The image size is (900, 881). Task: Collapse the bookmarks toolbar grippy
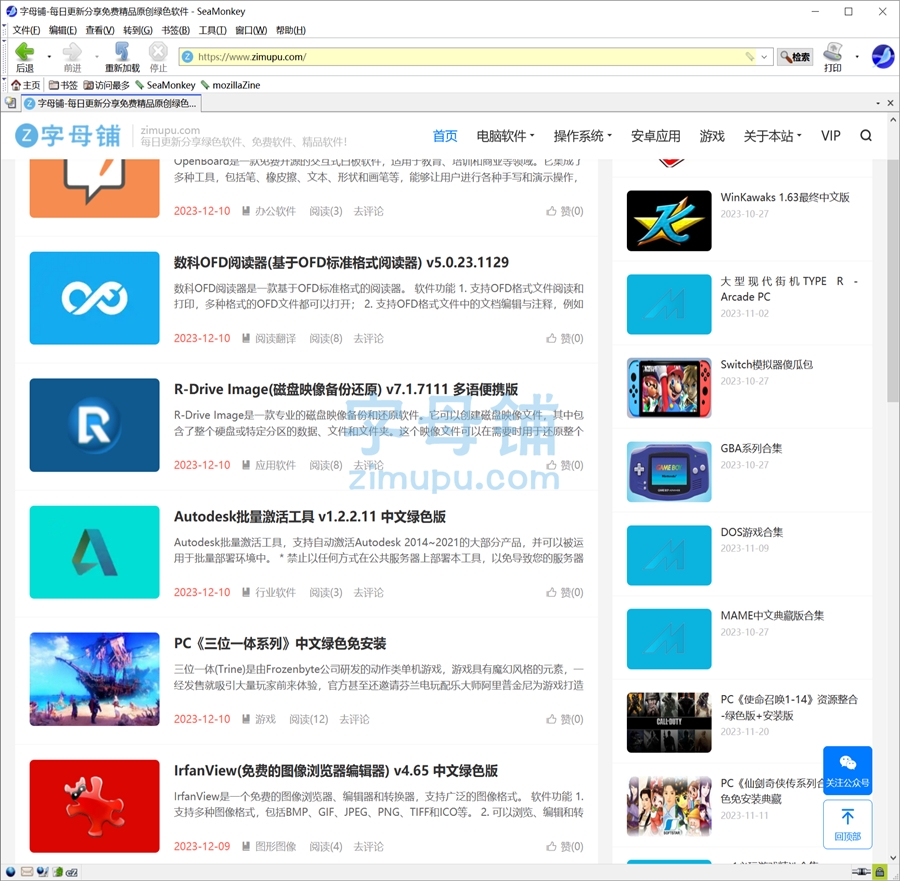coord(4,84)
